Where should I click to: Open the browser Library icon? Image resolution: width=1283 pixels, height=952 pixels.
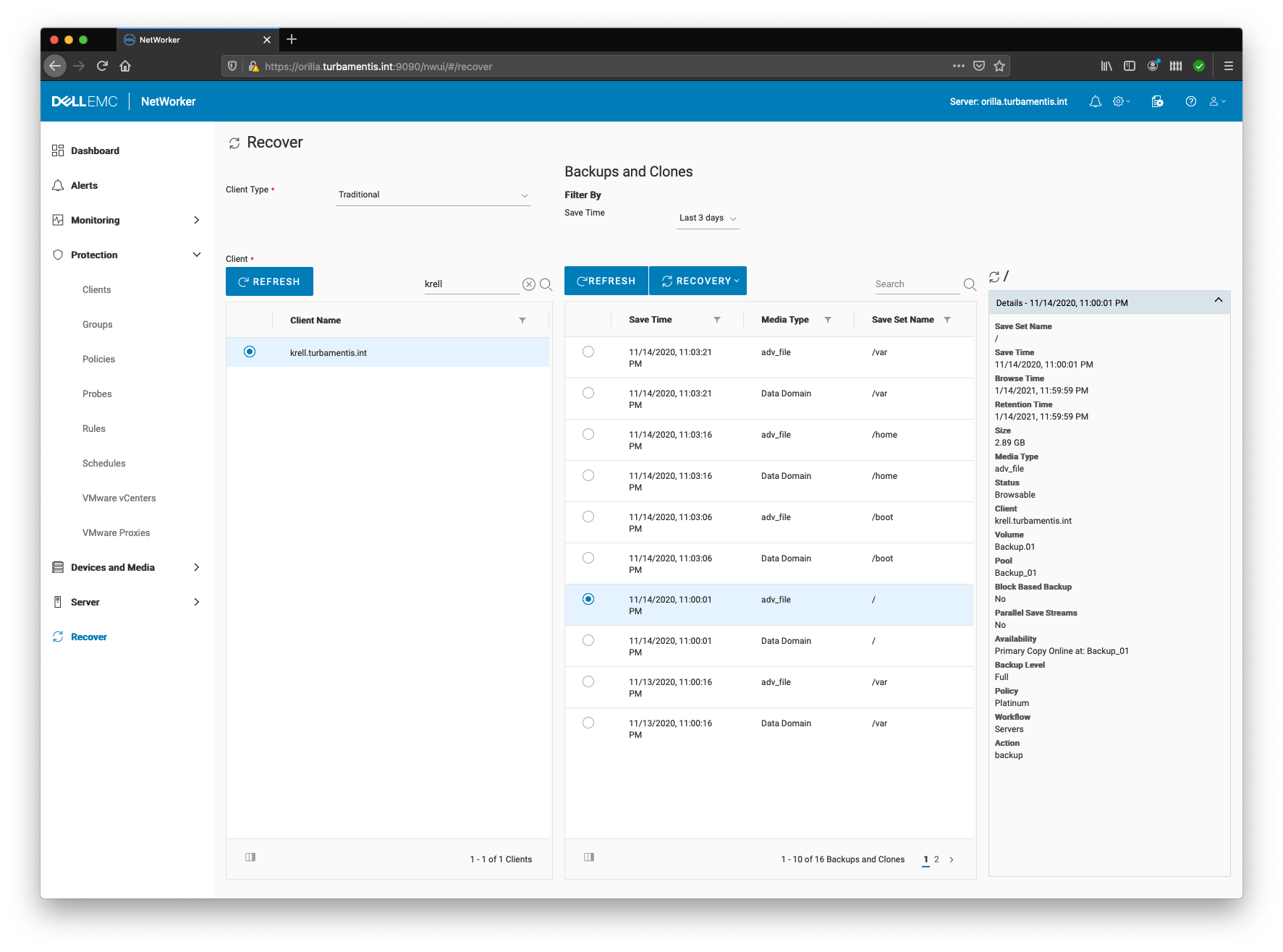click(1106, 66)
